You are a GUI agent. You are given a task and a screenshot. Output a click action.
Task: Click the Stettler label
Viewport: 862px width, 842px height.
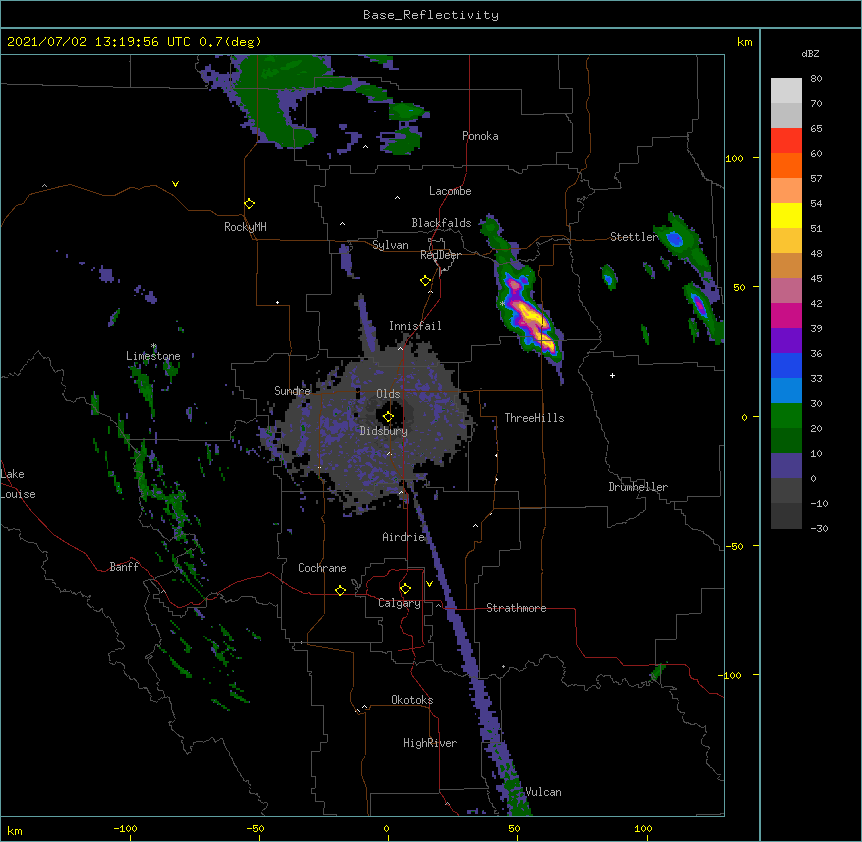point(634,237)
